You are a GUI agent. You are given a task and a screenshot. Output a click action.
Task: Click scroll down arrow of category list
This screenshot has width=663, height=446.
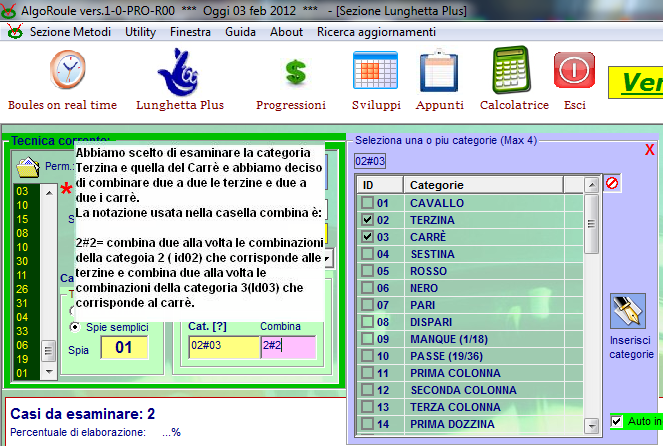coord(592,425)
